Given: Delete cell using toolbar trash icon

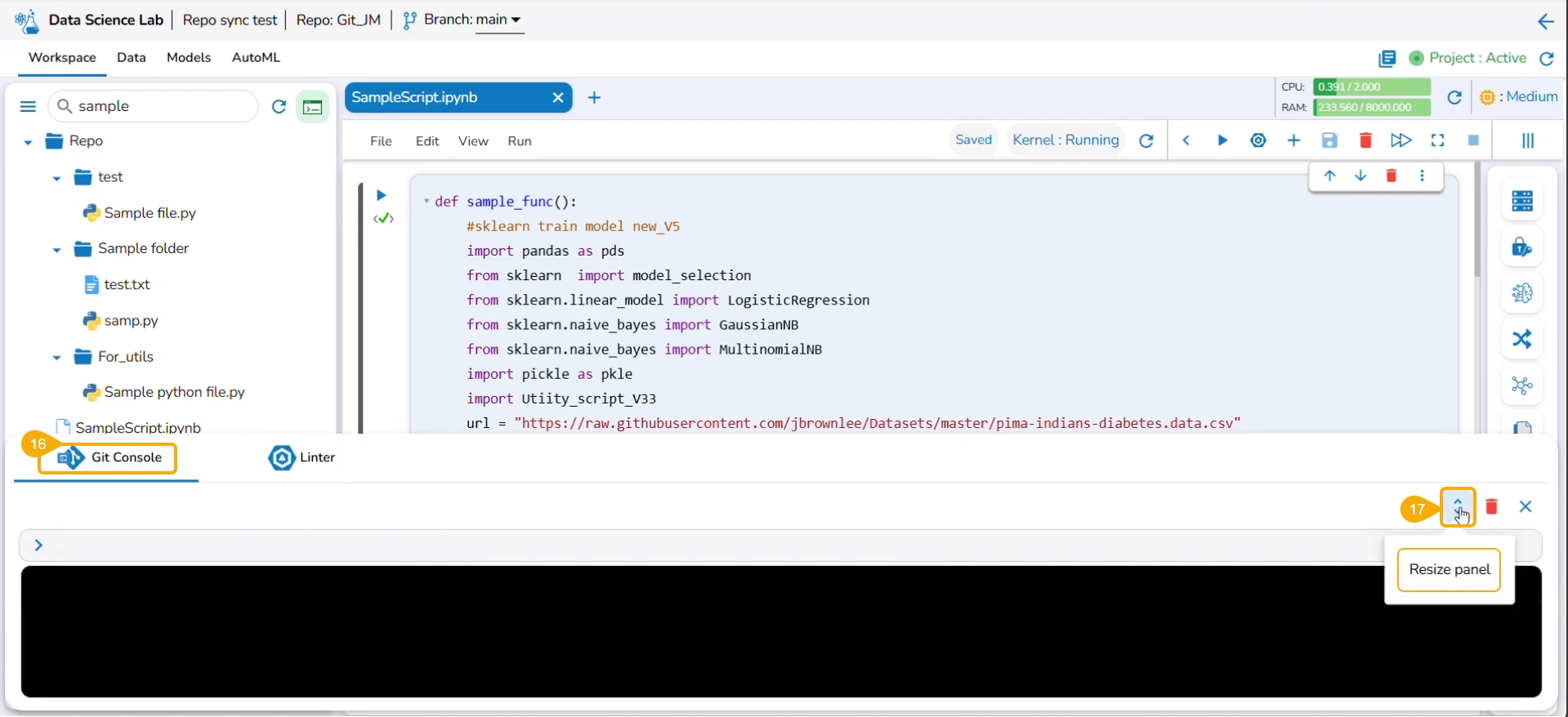Looking at the screenshot, I should 1365,140.
